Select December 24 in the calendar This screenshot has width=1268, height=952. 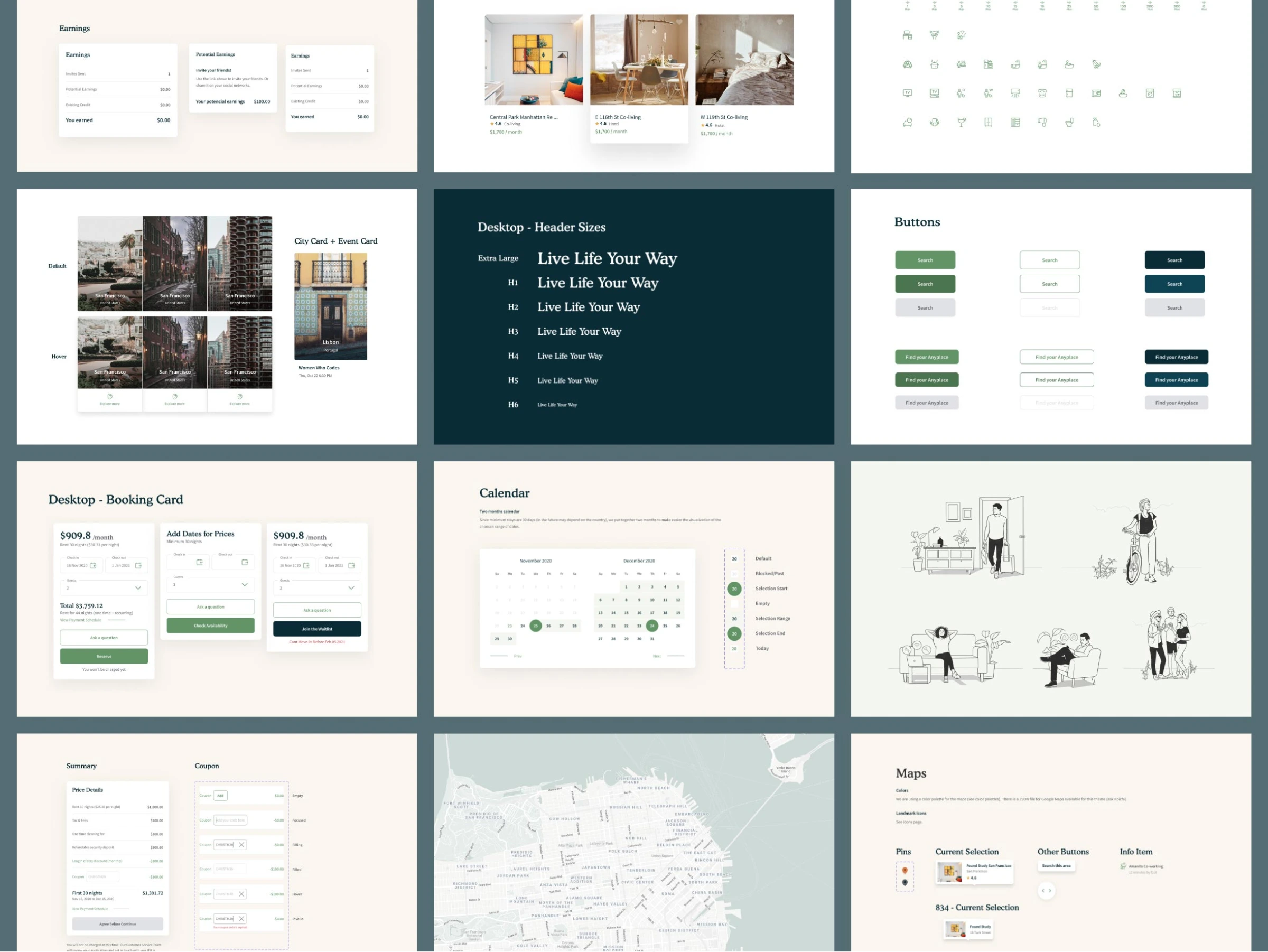(652, 626)
